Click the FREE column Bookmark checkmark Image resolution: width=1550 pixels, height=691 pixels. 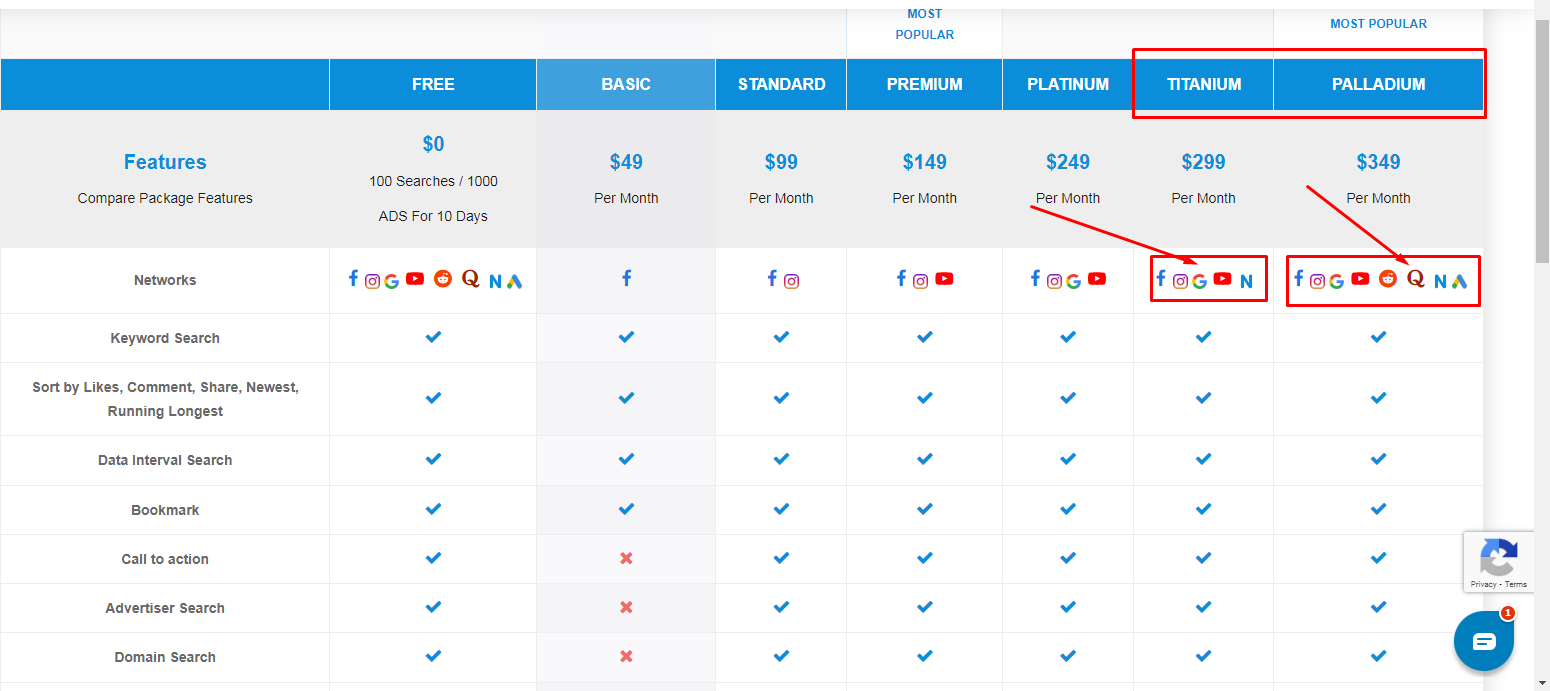433,509
